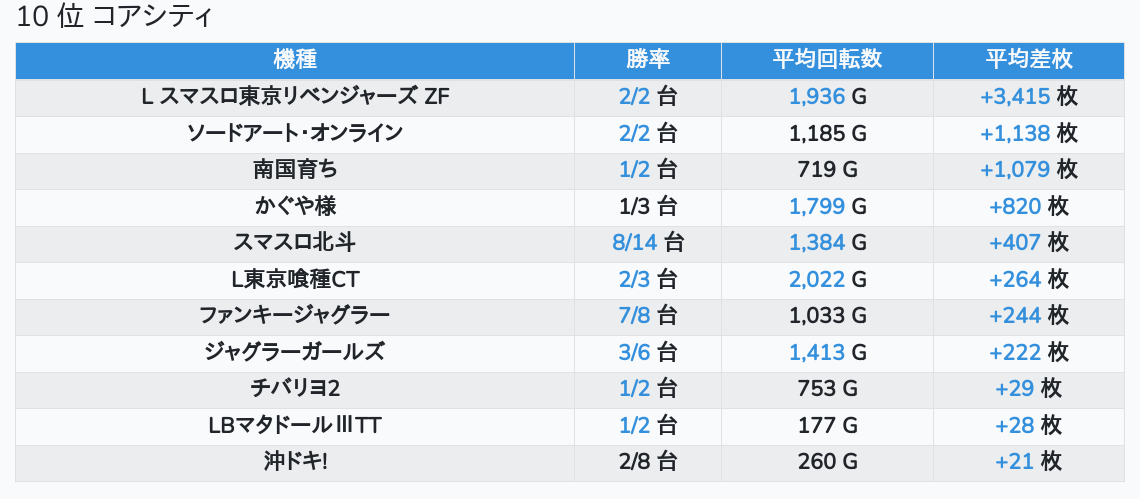Click the ジャグラーガールズ machine name

pos(294,352)
